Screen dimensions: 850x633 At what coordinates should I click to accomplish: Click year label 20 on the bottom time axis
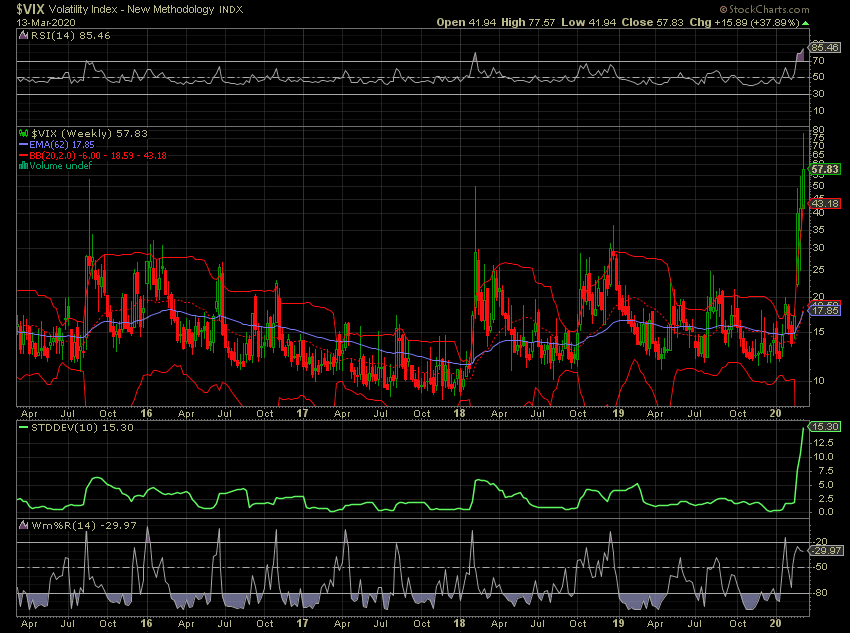(x=775, y=623)
